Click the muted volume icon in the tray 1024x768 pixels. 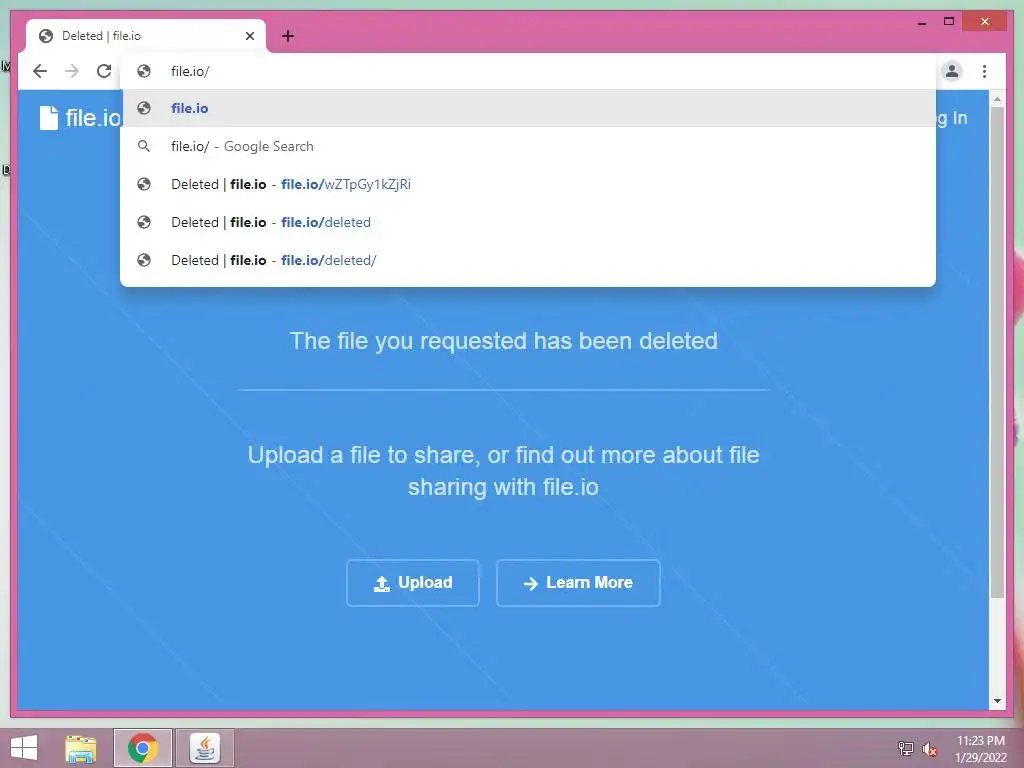pyautogui.click(x=930, y=749)
